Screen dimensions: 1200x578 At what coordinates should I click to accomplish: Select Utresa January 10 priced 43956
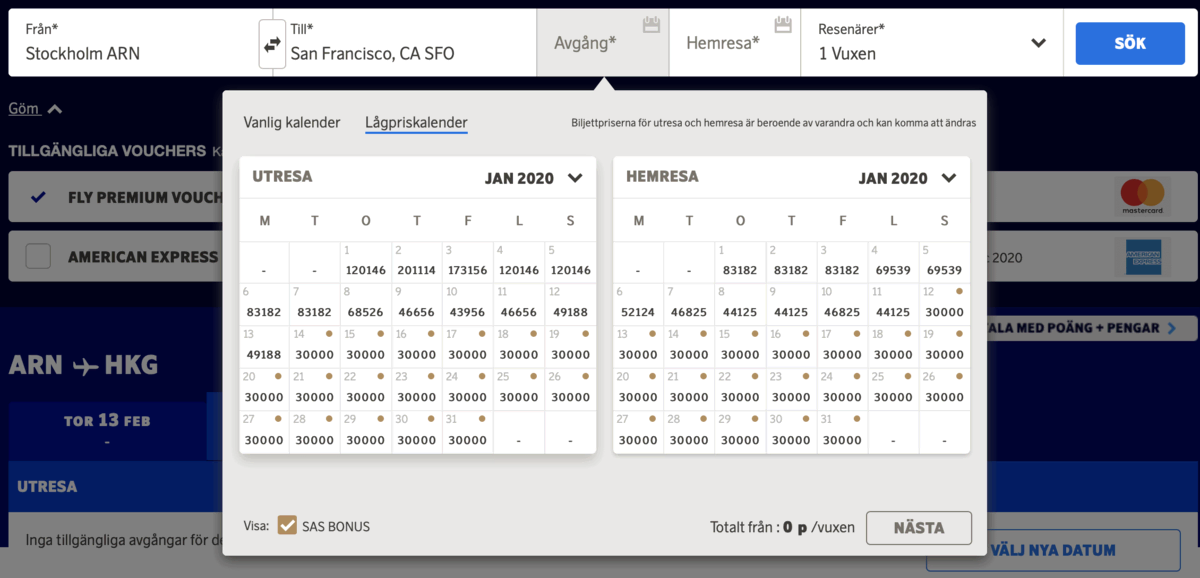[x=468, y=304]
